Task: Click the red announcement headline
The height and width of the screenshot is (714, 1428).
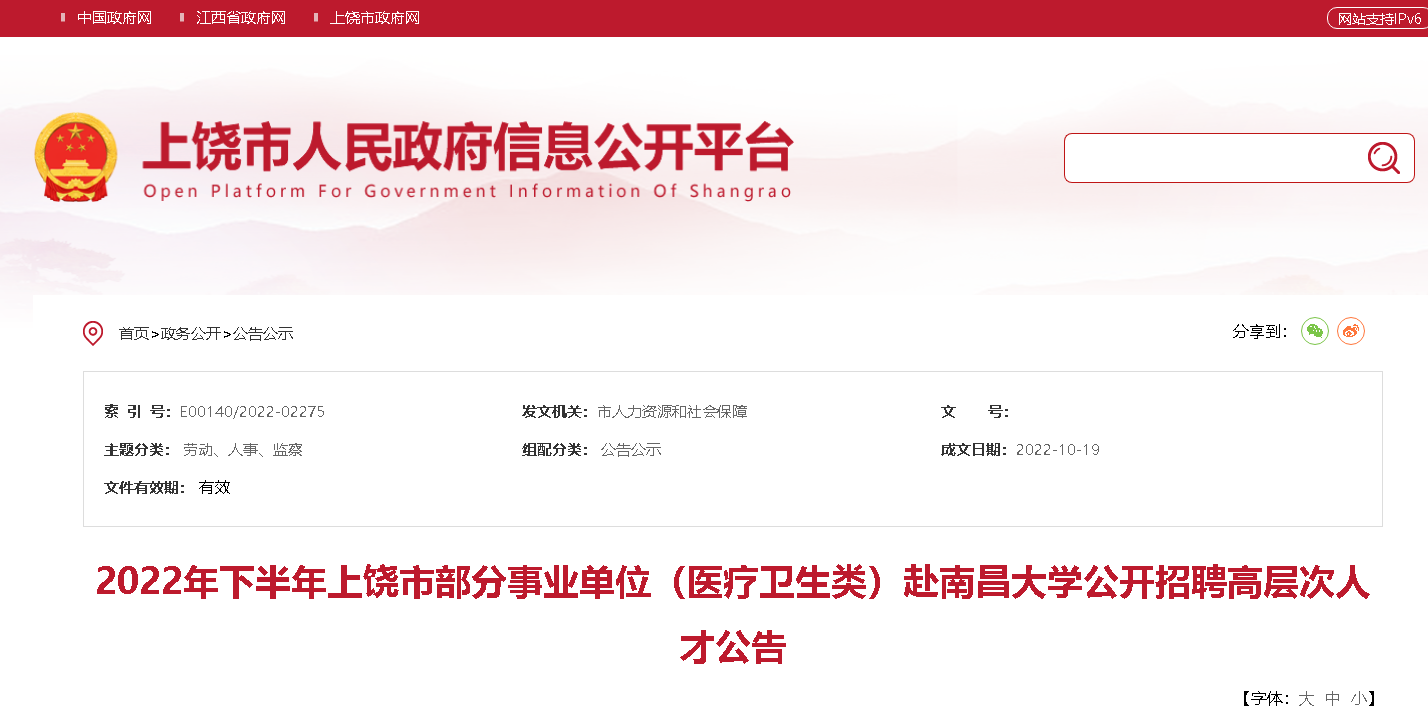Action: click(732, 614)
